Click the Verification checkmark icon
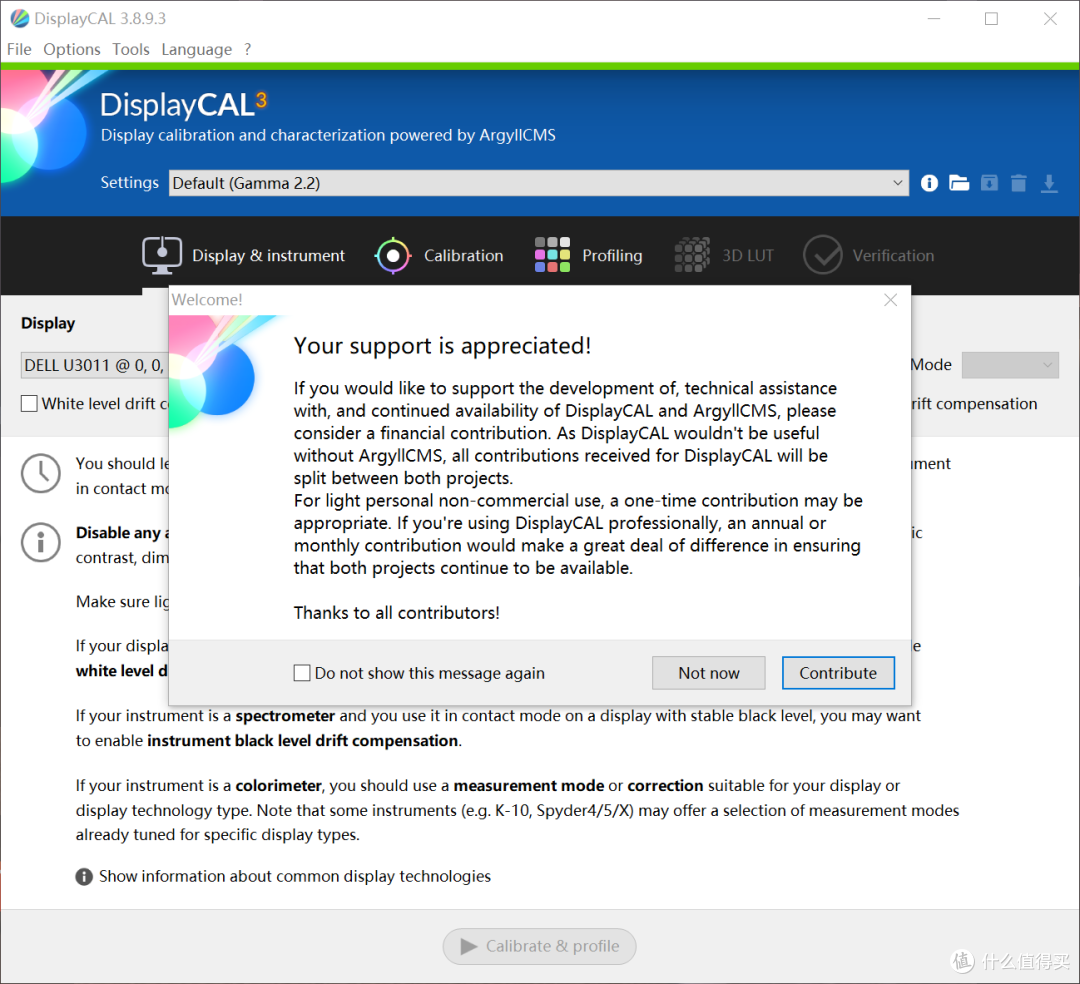1080x984 pixels. pos(822,255)
